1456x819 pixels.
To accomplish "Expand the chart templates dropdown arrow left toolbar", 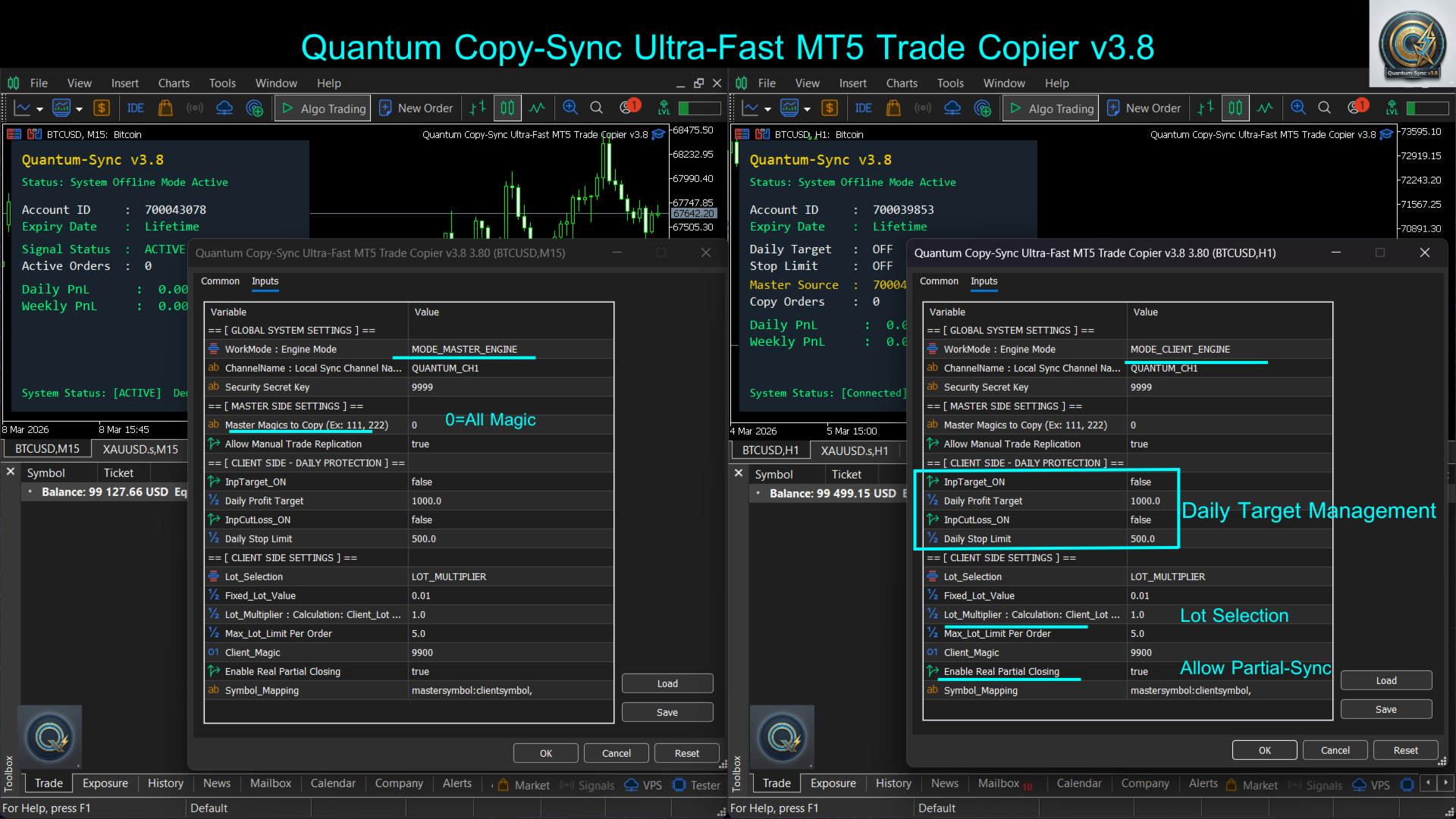I will click(x=79, y=109).
